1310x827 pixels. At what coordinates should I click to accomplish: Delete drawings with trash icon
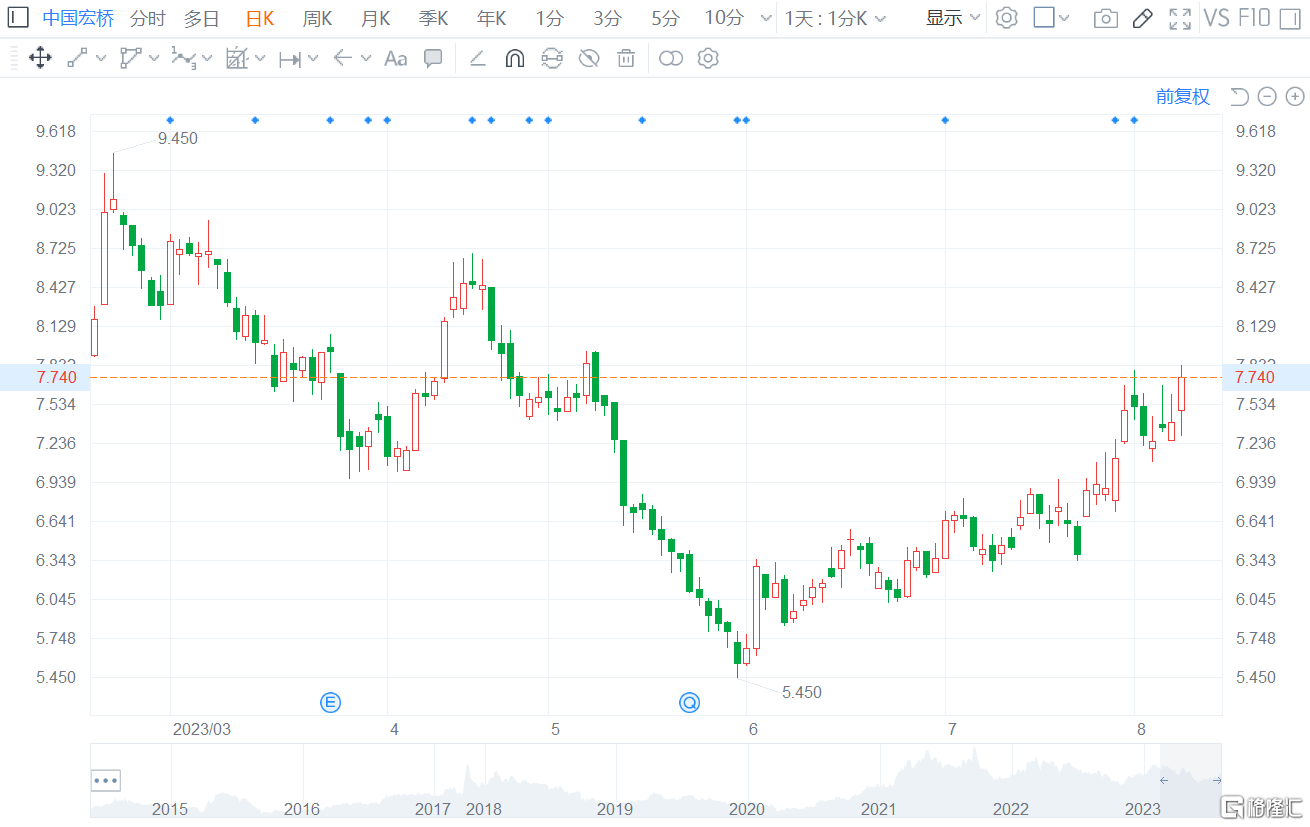(x=626, y=58)
